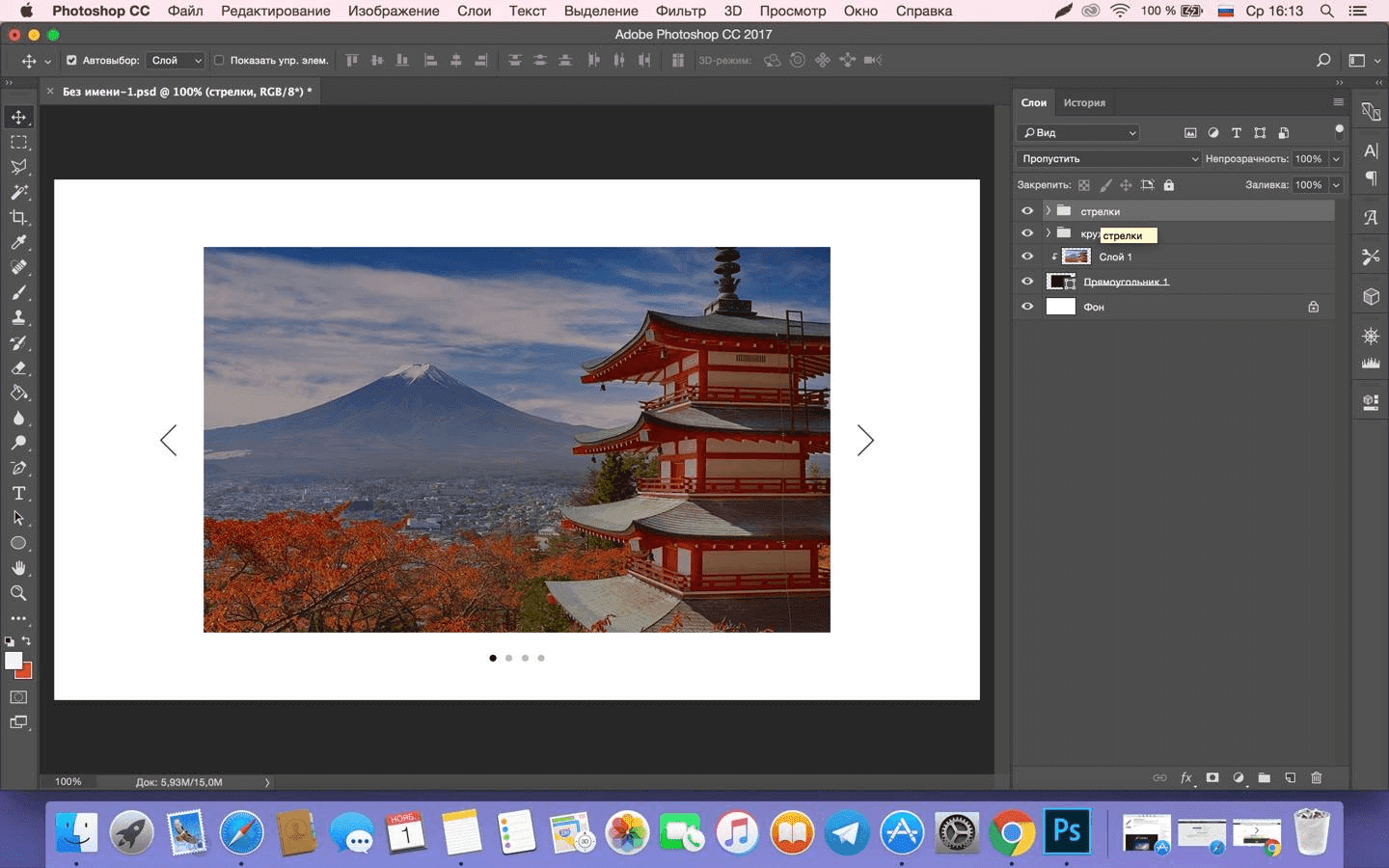Open the Фильтр menu
The image size is (1389, 868).
pos(680,11)
